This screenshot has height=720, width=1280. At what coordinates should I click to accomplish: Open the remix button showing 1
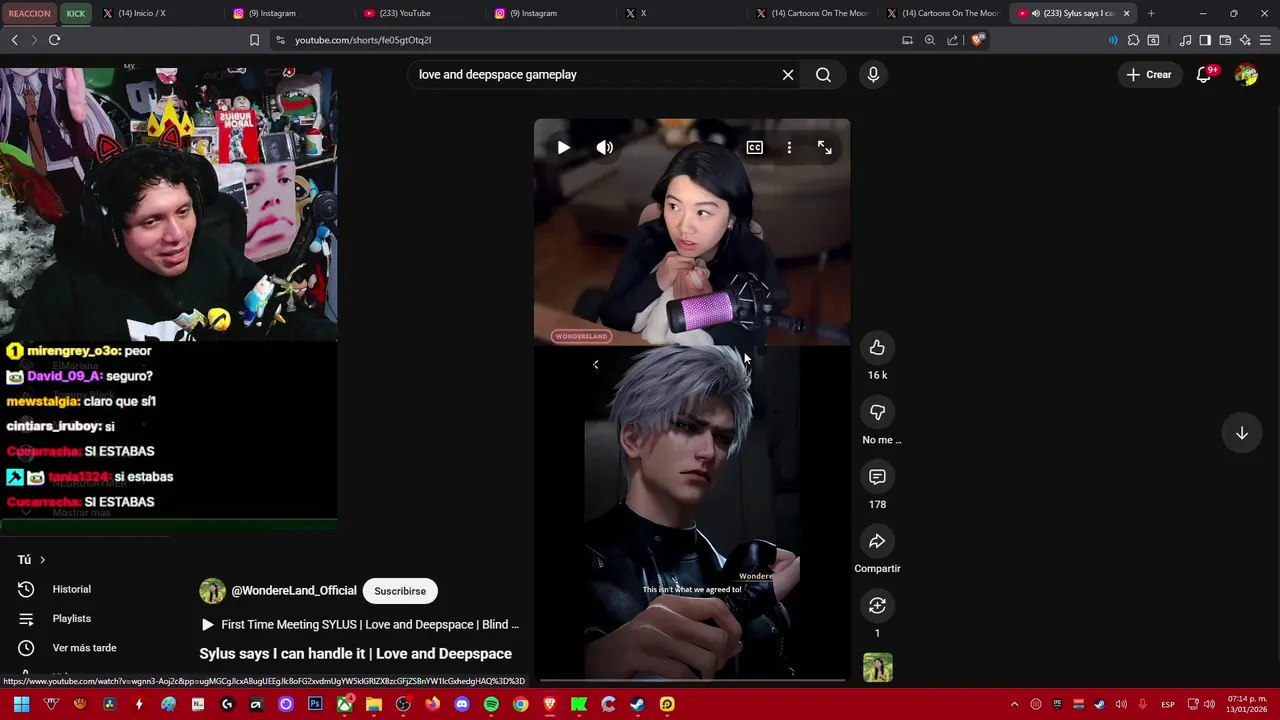[877, 606]
